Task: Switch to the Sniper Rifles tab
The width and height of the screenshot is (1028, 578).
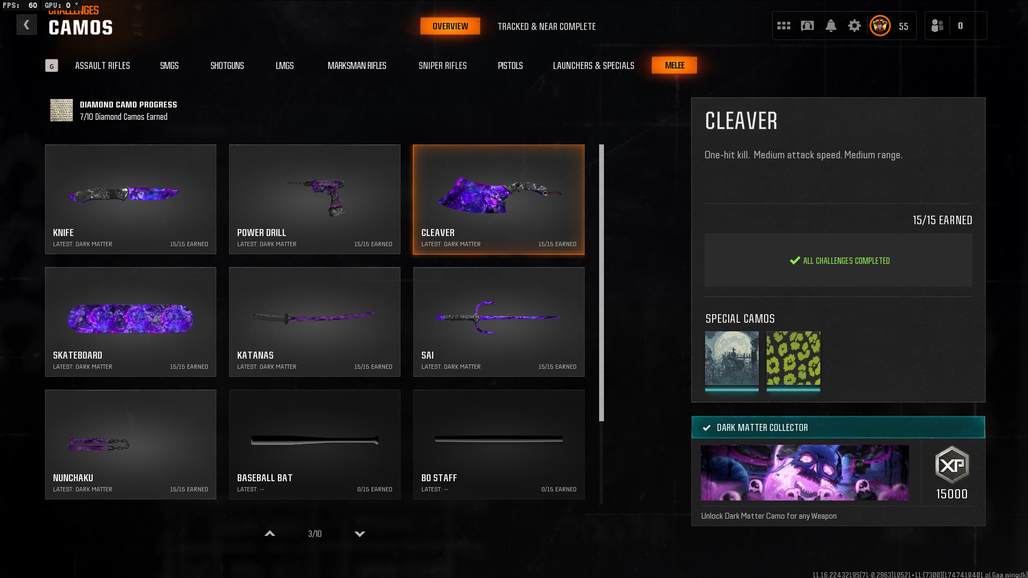Action: 443,66
